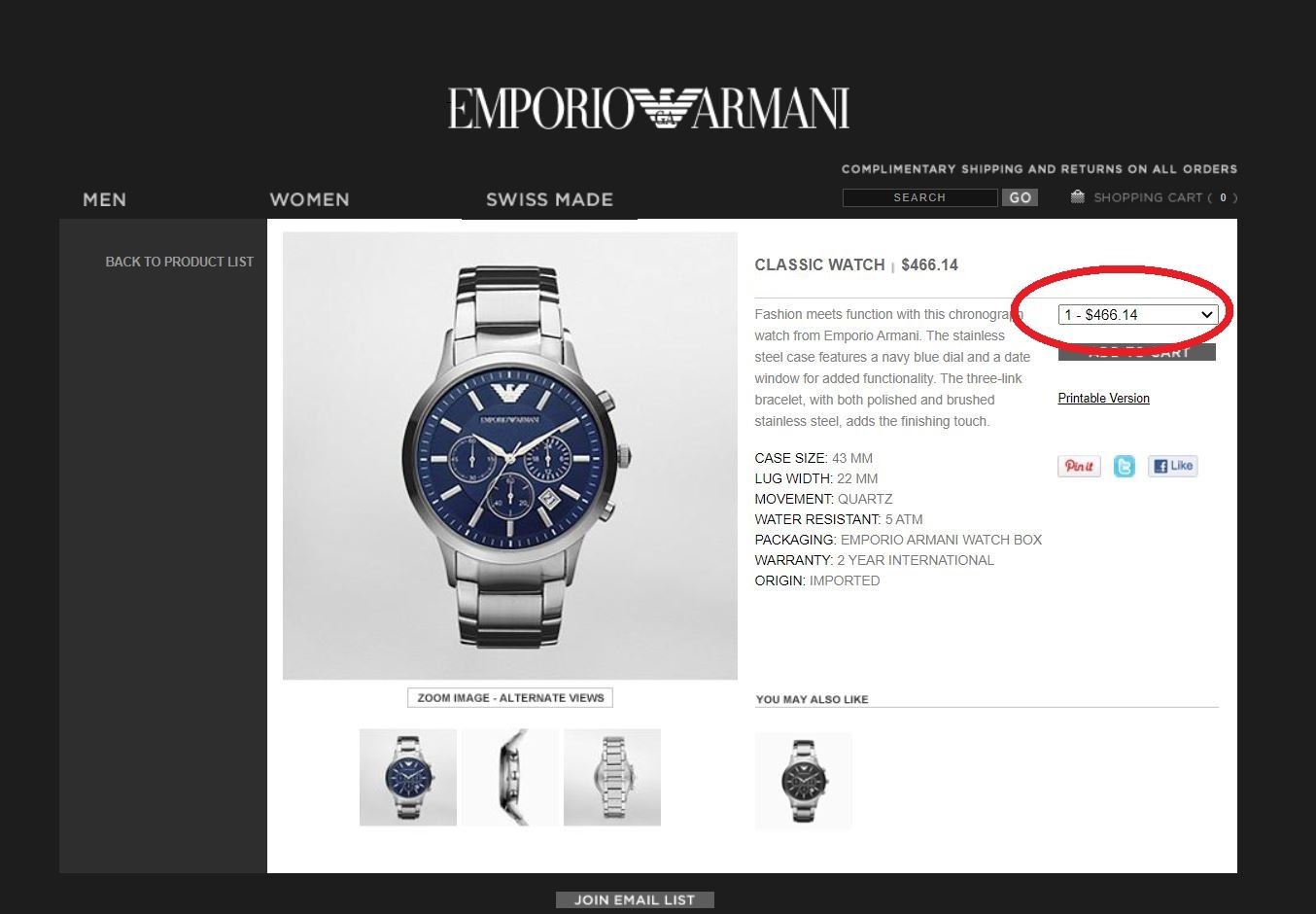This screenshot has height=914, width=1316.
Task: Click the Join Email List button
Action: coord(635,899)
